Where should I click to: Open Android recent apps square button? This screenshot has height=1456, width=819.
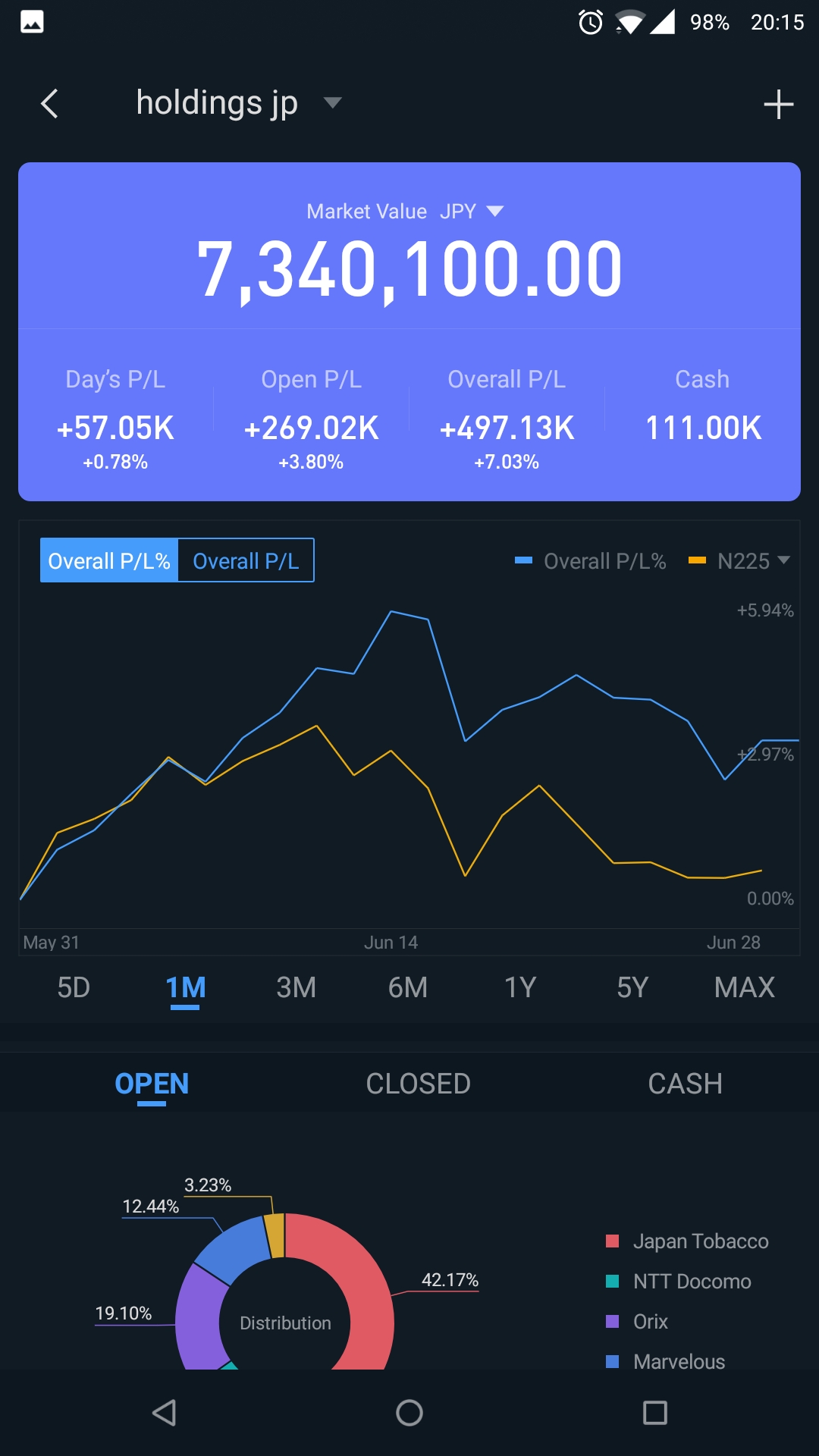point(654,1413)
